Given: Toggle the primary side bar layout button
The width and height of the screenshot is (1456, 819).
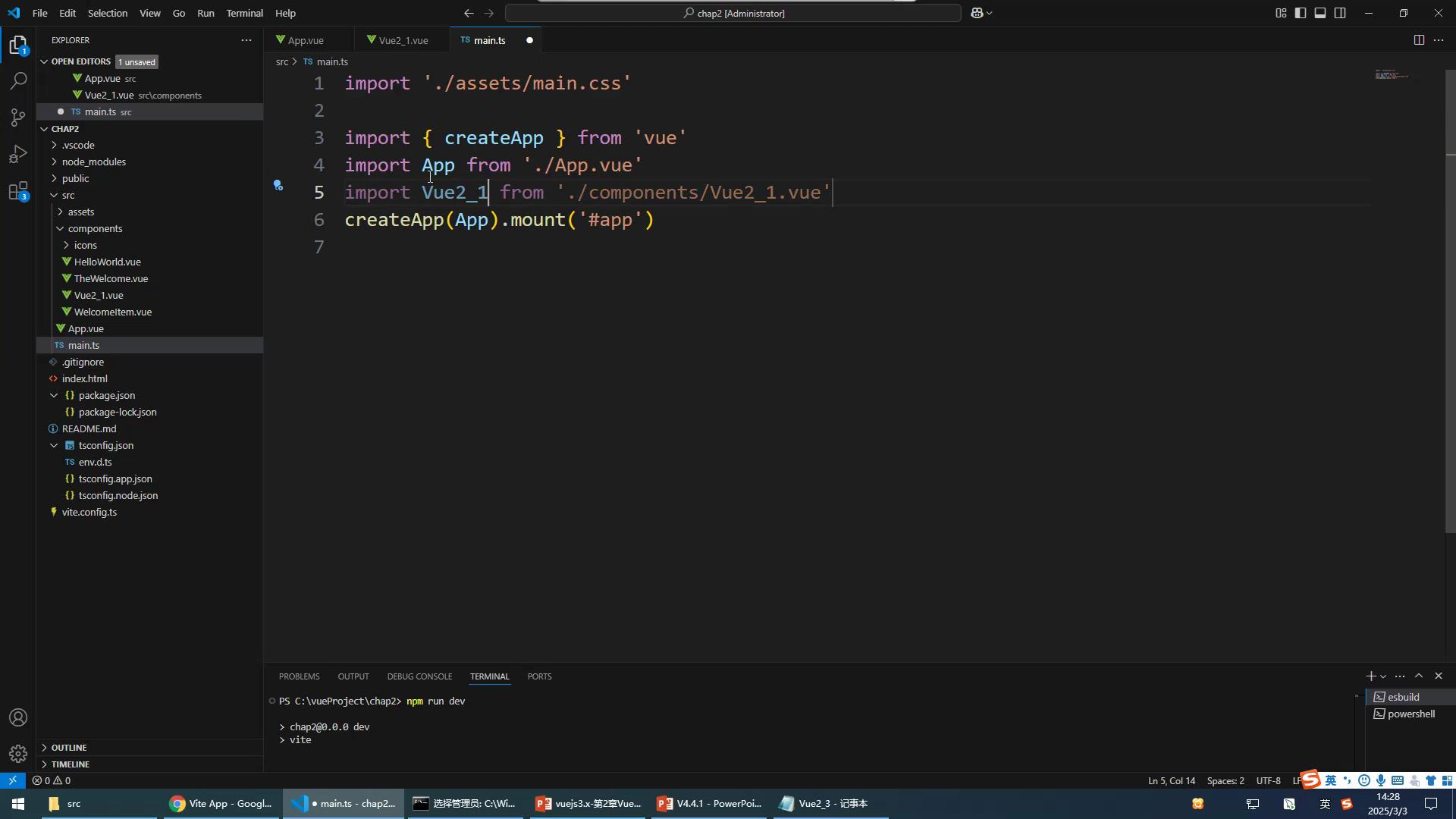Looking at the screenshot, I should tap(1300, 13).
